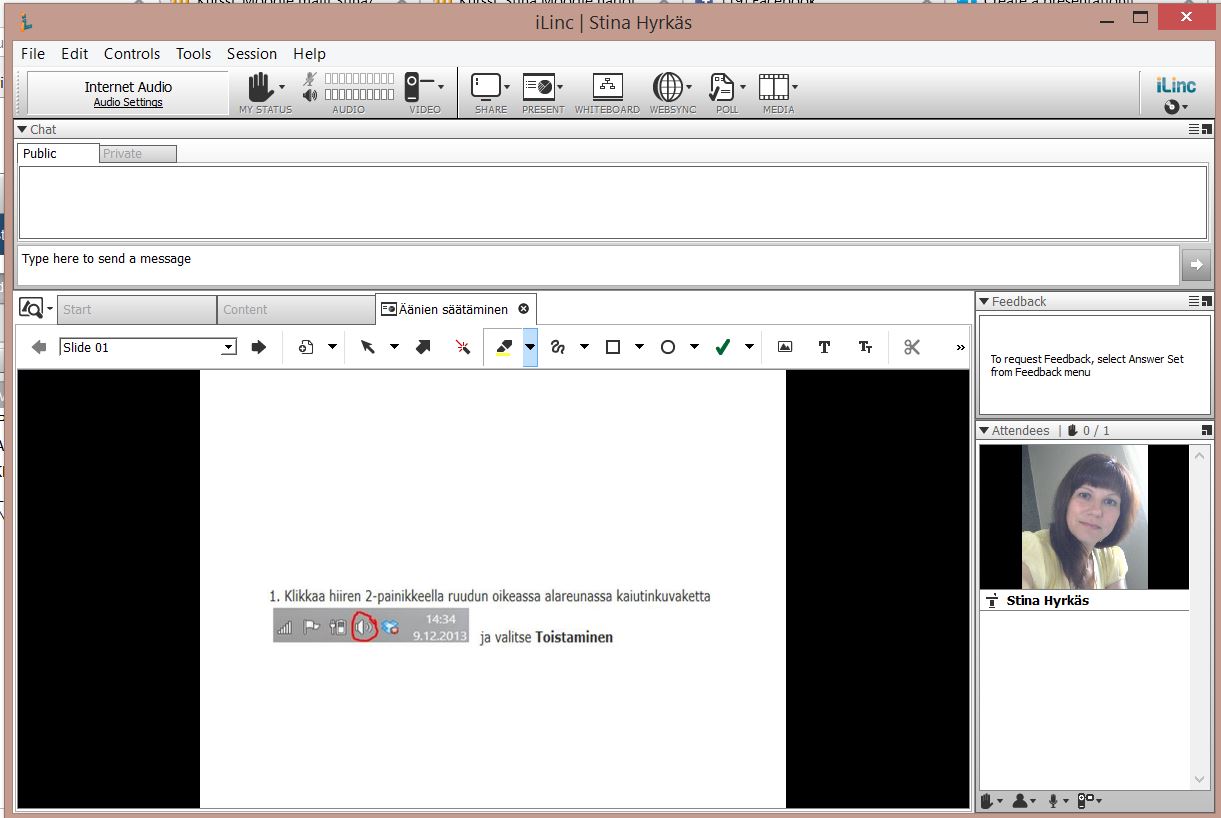Choose the highlighter pen tool
This screenshot has height=818, width=1221.
pyautogui.click(x=503, y=347)
